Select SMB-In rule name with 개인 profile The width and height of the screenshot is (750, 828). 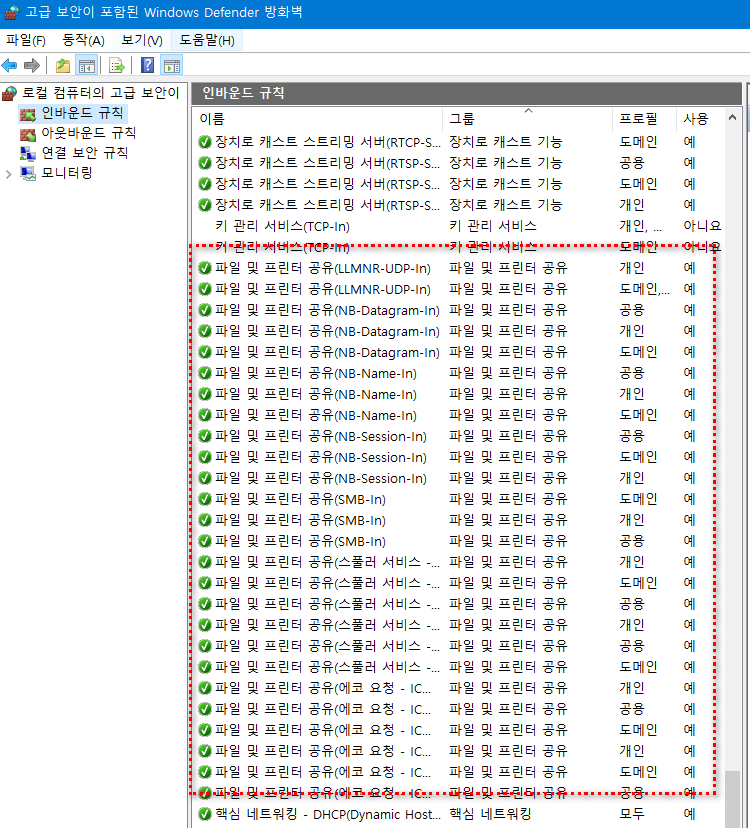pos(300,520)
